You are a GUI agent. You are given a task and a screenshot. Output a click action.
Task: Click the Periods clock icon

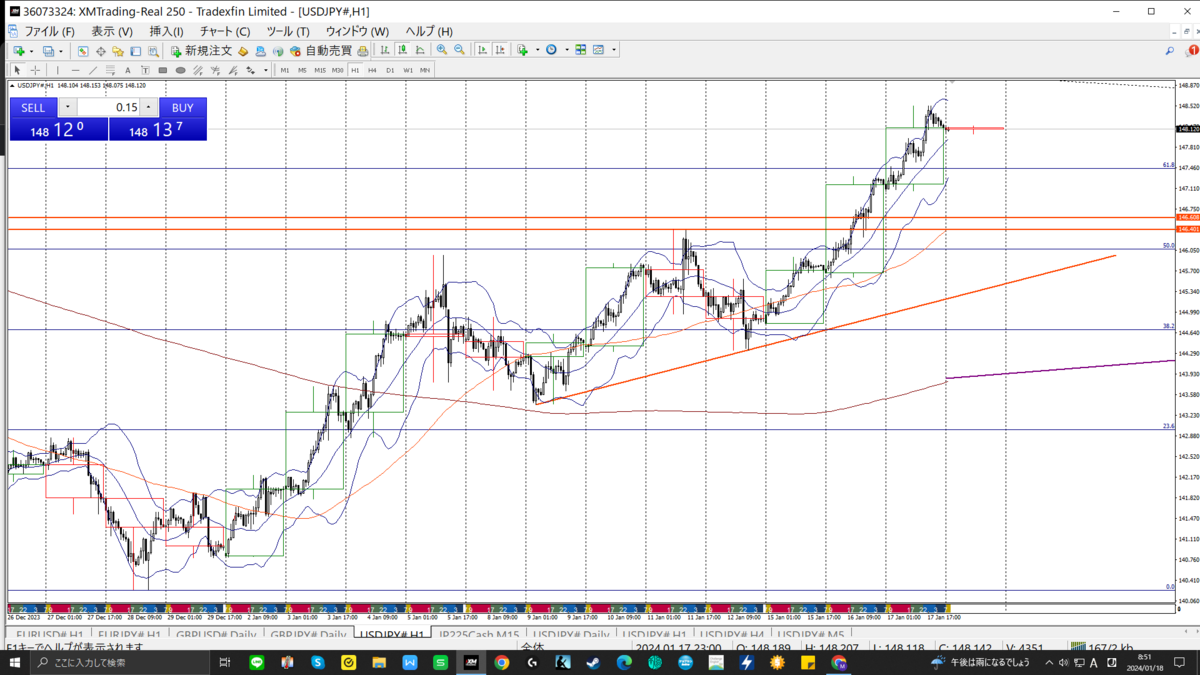[551, 50]
